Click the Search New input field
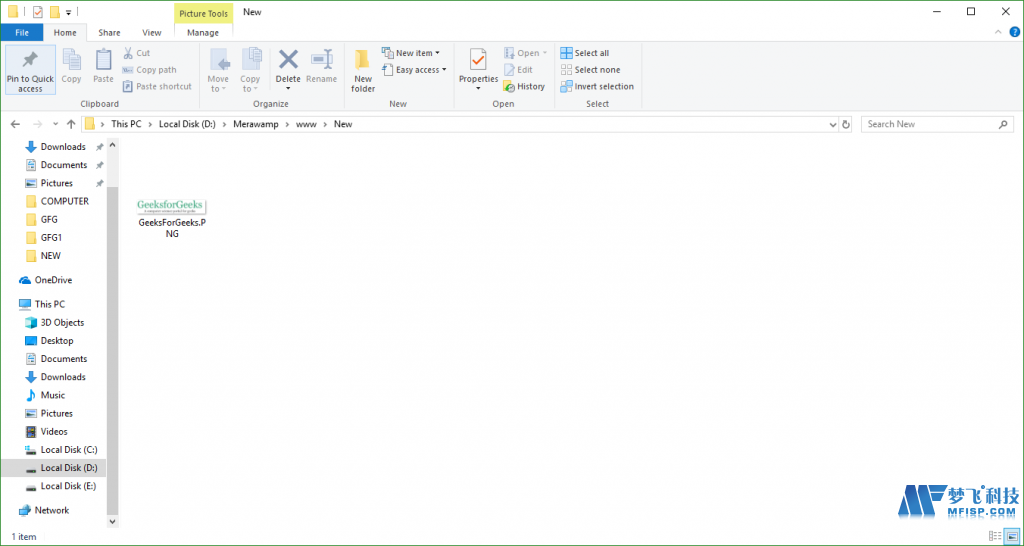The width and height of the screenshot is (1024, 546). coord(937,124)
